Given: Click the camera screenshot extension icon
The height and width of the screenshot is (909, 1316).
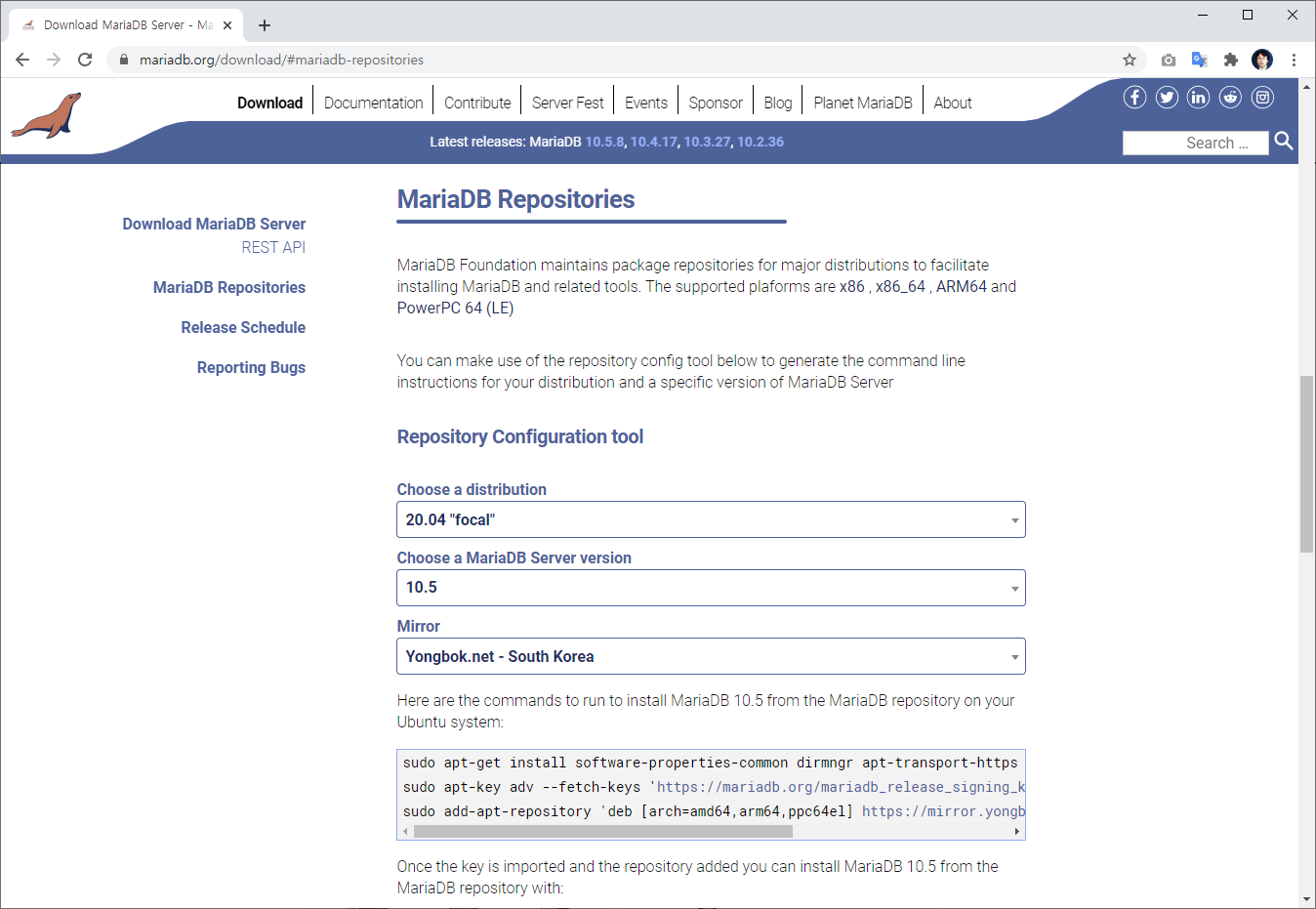Looking at the screenshot, I should (1169, 60).
